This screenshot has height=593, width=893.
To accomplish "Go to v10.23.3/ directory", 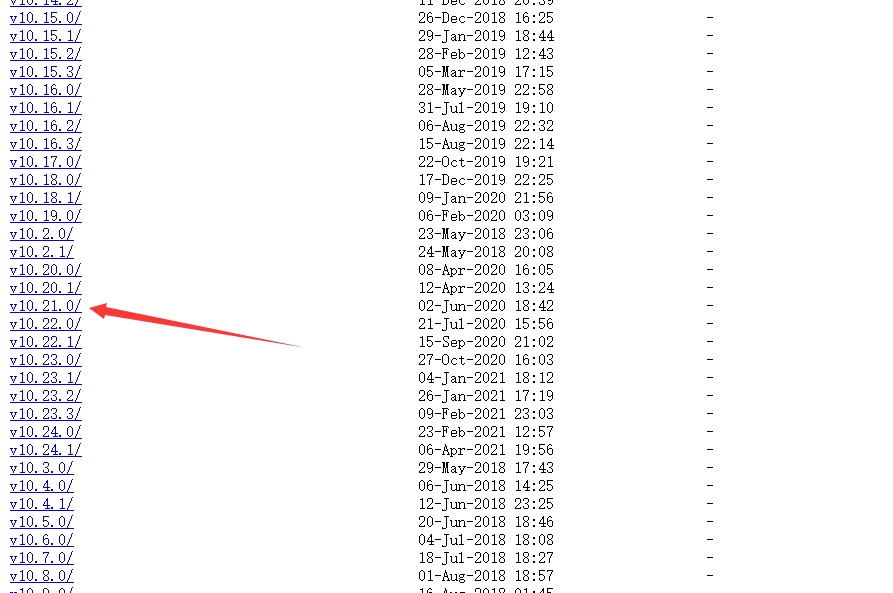I will (x=46, y=414).
